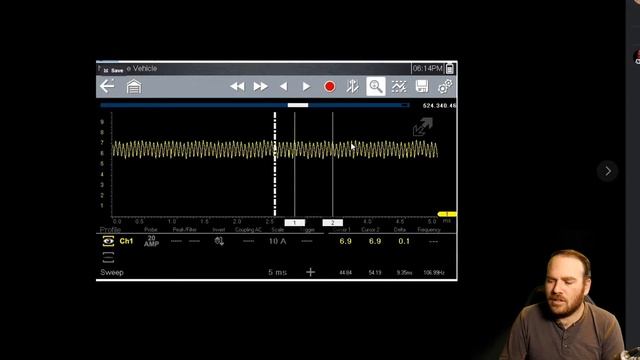Toggle the cursors tool icon
The height and width of the screenshot is (360, 640).
point(352,87)
